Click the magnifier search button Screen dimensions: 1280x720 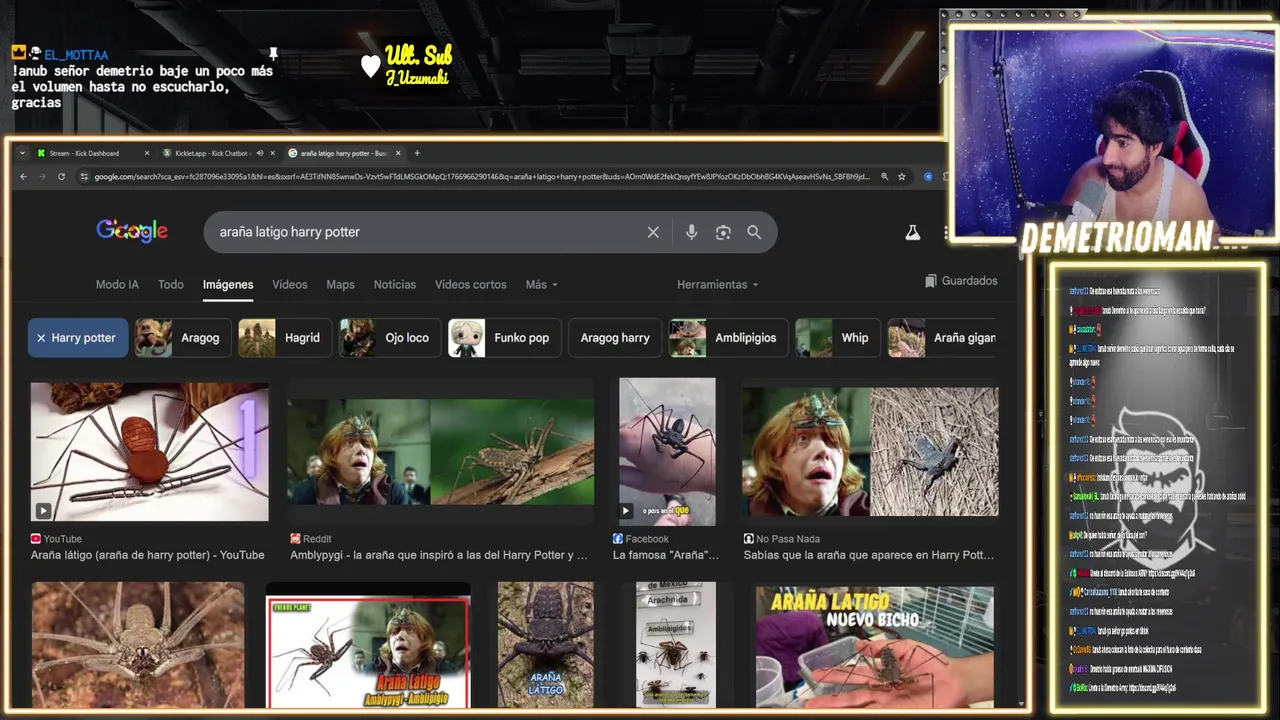point(754,232)
